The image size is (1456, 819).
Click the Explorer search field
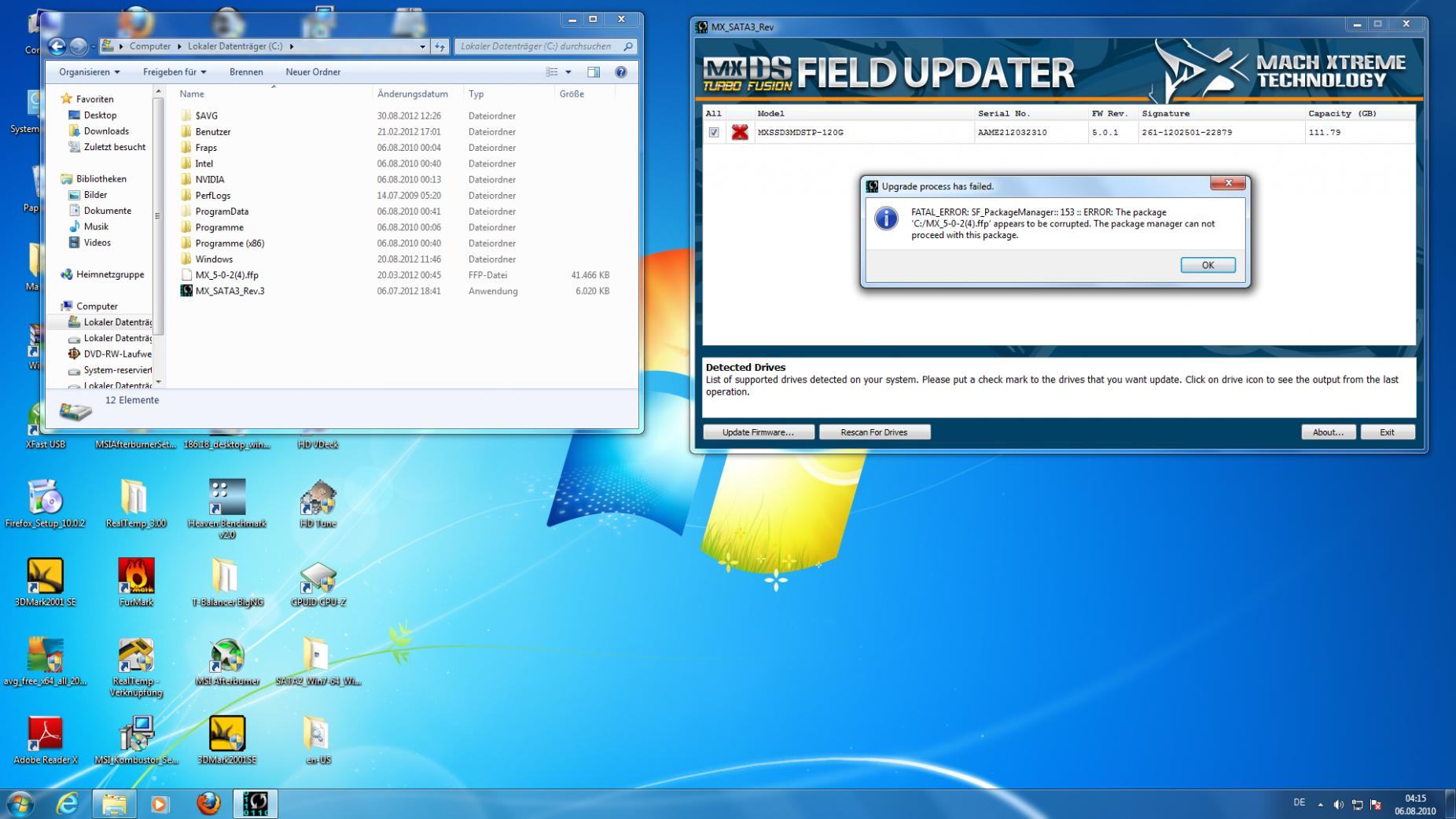pos(546,46)
